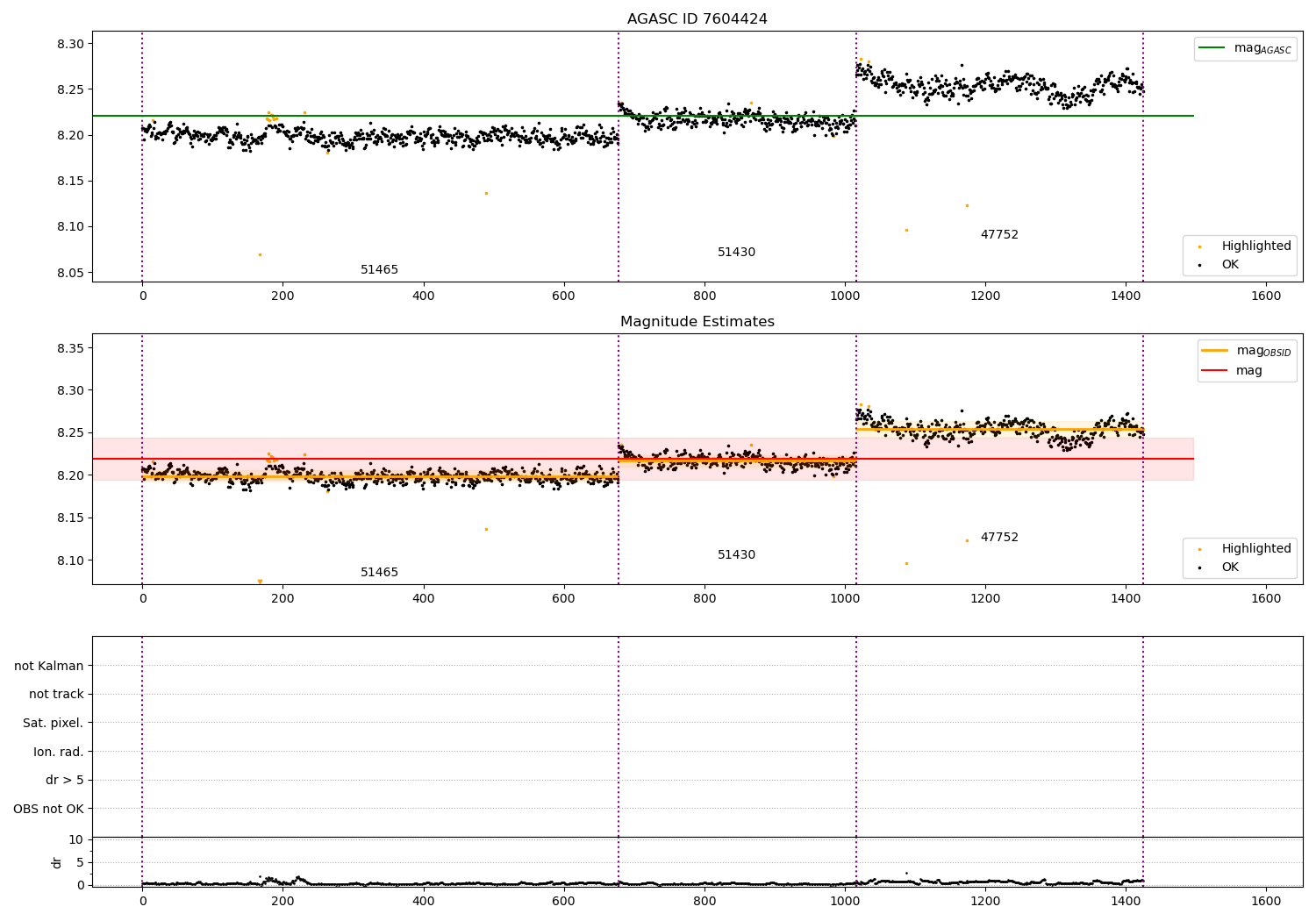Image resolution: width=1316 pixels, height=921 pixels.
Task: Click the dr axis tick label 10
Action: [76, 840]
